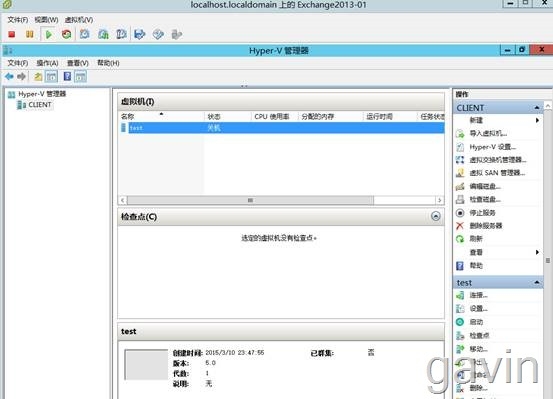Collapse the checkpoints panel with round chevron
The width and height of the screenshot is (553, 399).
click(x=436, y=216)
